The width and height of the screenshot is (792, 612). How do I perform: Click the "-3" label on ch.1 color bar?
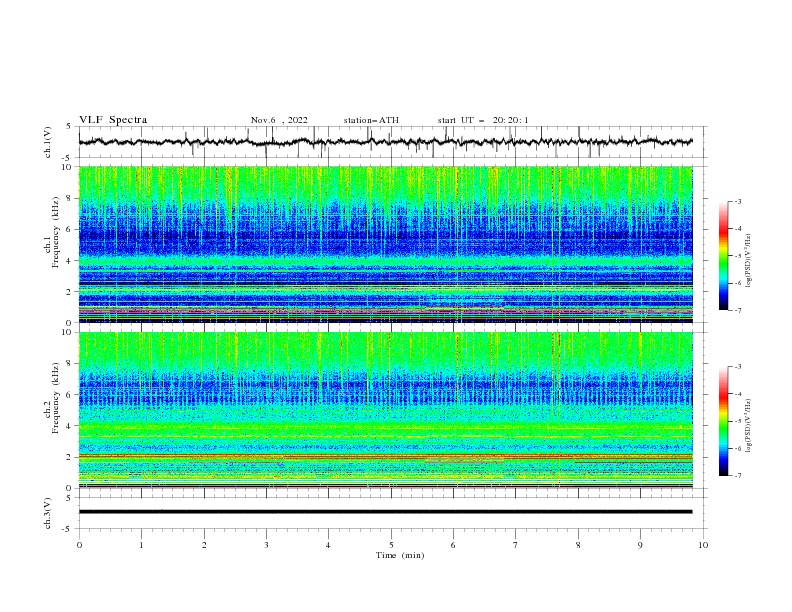click(x=737, y=201)
